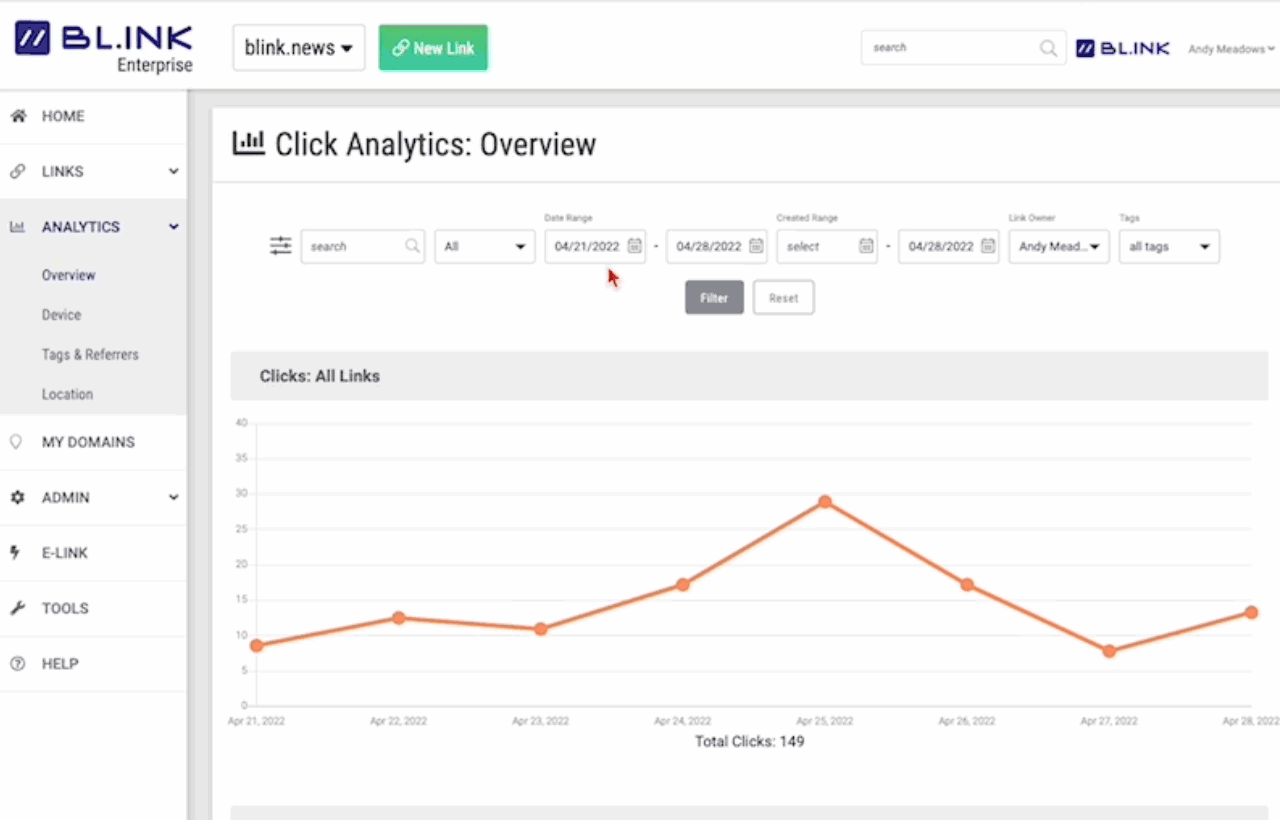The height and width of the screenshot is (820, 1280).
Task: Expand the ADMIN chevron
Action: [173, 498]
